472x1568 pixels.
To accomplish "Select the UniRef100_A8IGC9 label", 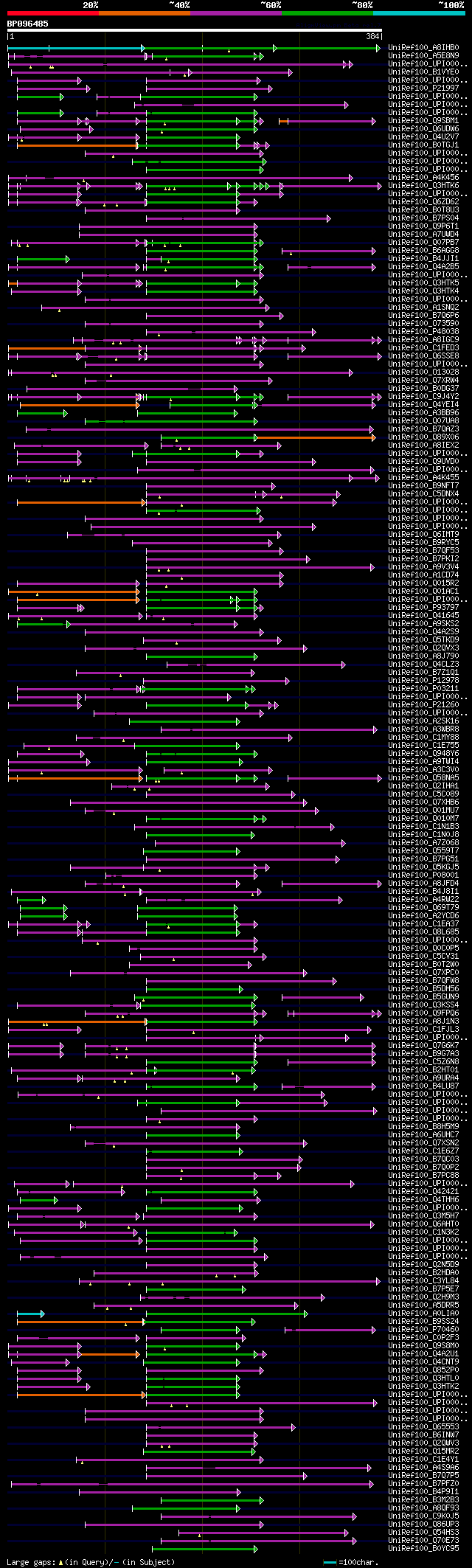I will pyautogui.click(x=423, y=340).
